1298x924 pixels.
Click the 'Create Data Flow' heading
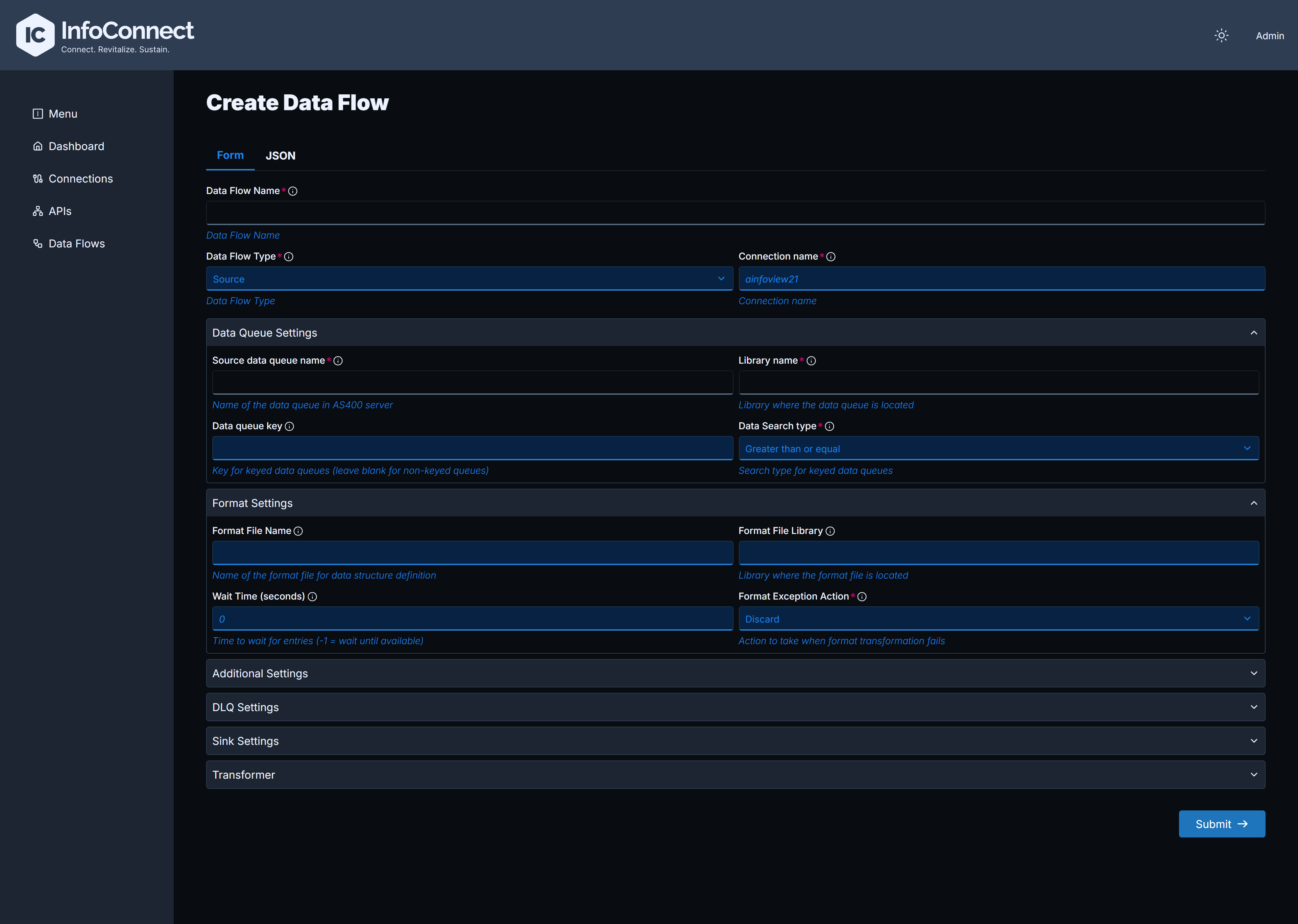pos(297,103)
